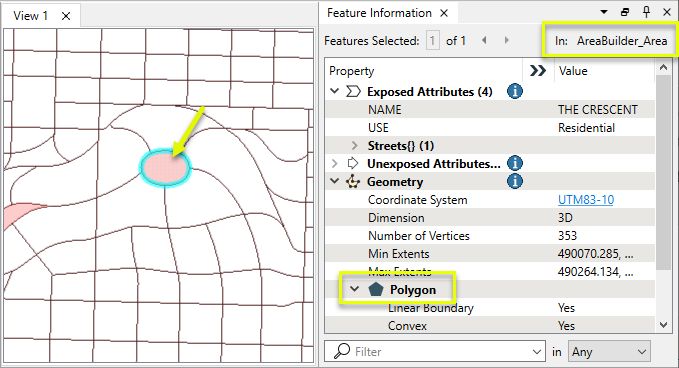
Task: Open the panel options dropdown arrow
Action: point(604,12)
